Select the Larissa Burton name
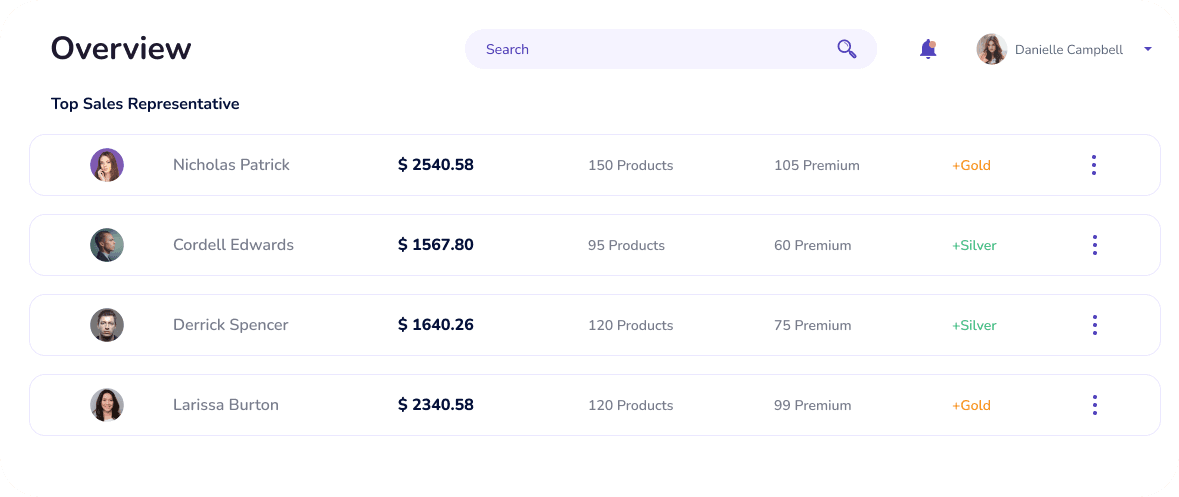The width and height of the screenshot is (1179, 497). (x=225, y=405)
